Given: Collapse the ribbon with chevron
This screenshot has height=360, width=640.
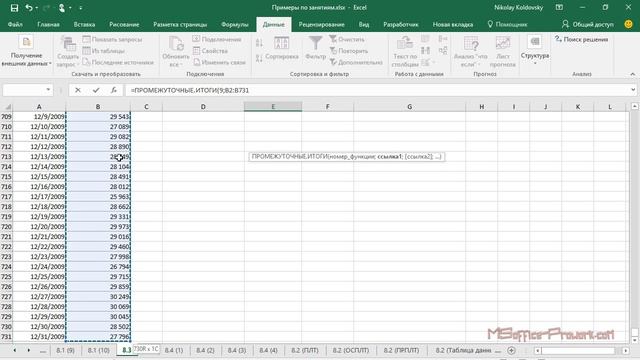Looking at the screenshot, I should [x=632, y=74].
